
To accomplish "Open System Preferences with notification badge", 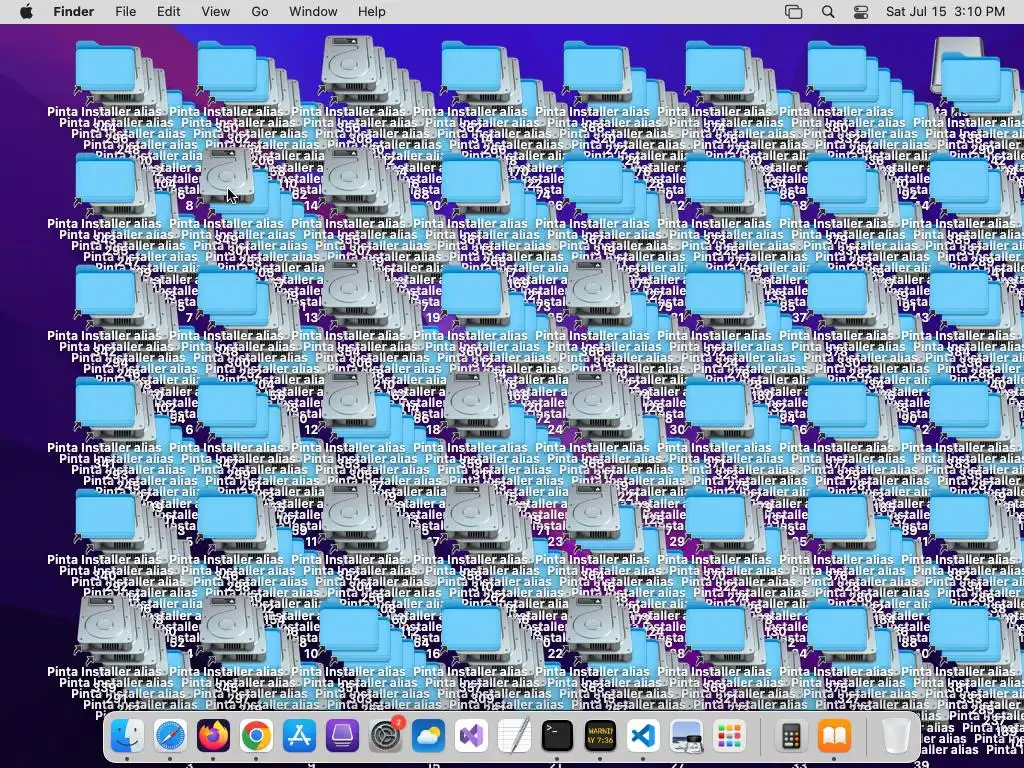I will click(x=385, y=736).
